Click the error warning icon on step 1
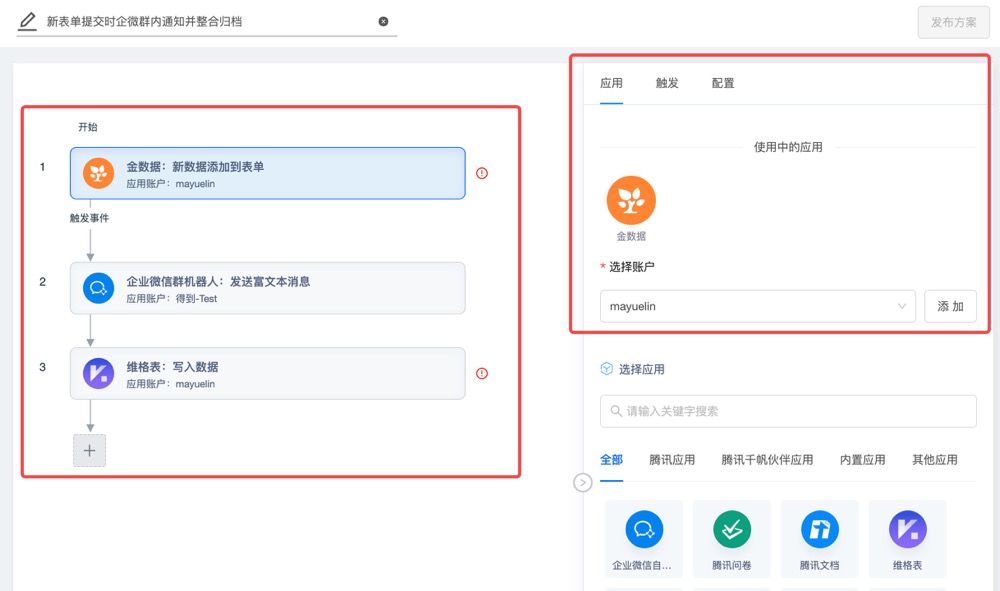 [x=481, y=173]
